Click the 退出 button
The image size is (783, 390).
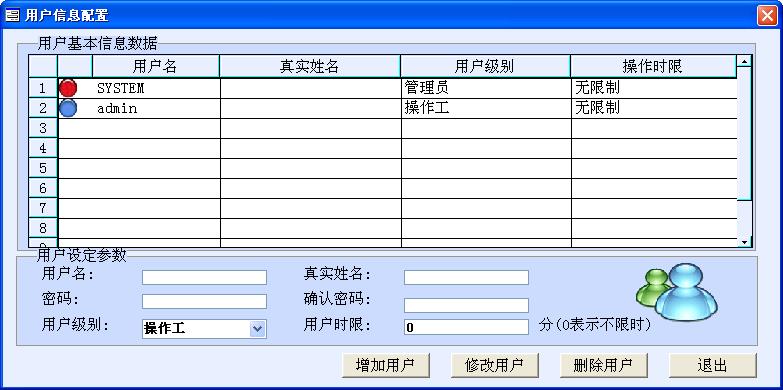[x=713, y=366]
